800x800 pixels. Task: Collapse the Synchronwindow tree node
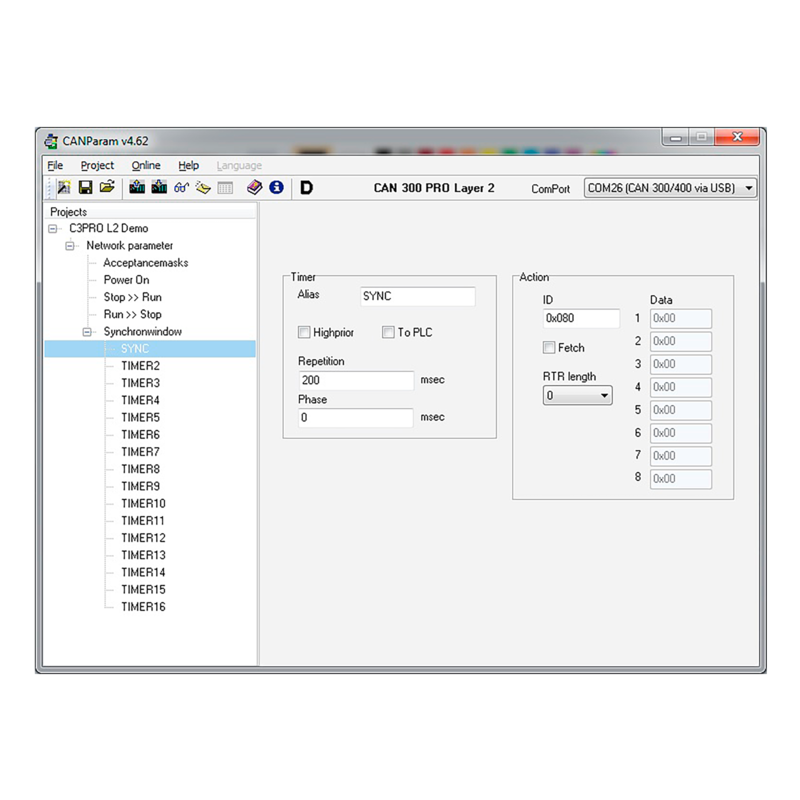coord(87,332)
